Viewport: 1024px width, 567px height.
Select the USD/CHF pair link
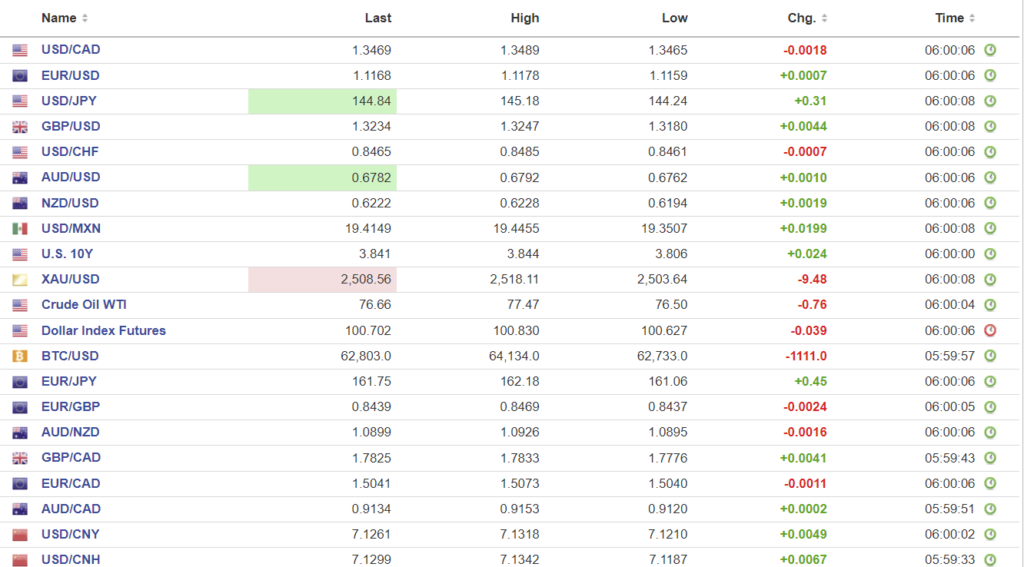point(70,152)
